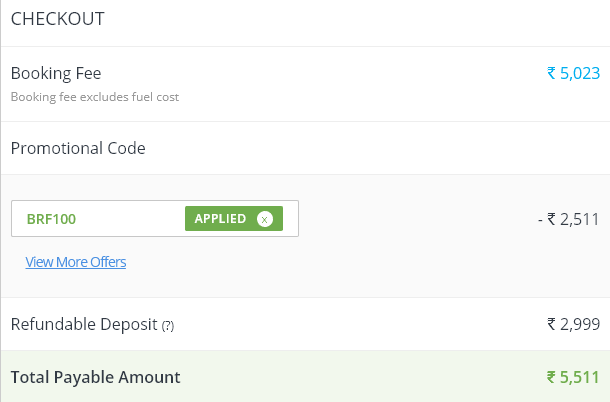This screenshot has width=610, height=402.
Task: Click the CHECKOUT heading
Action: coord(58,19)
